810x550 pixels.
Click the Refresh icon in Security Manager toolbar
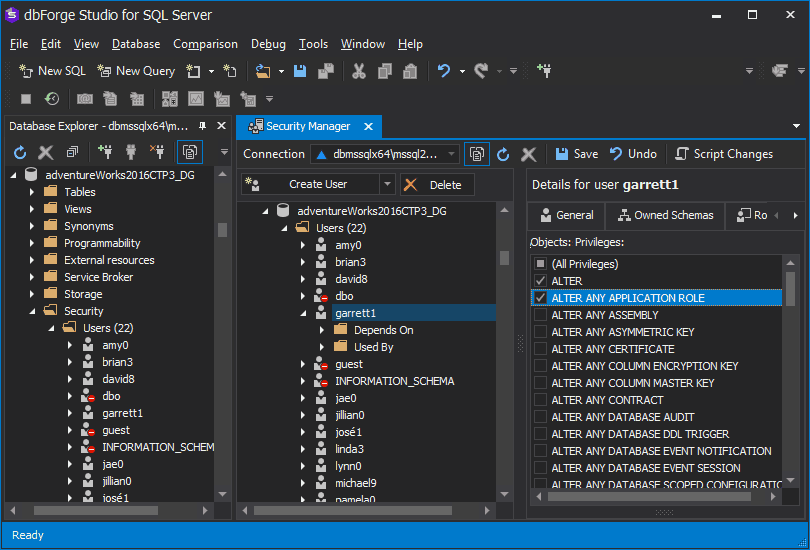pyautogui.click(x=503, y=154)
